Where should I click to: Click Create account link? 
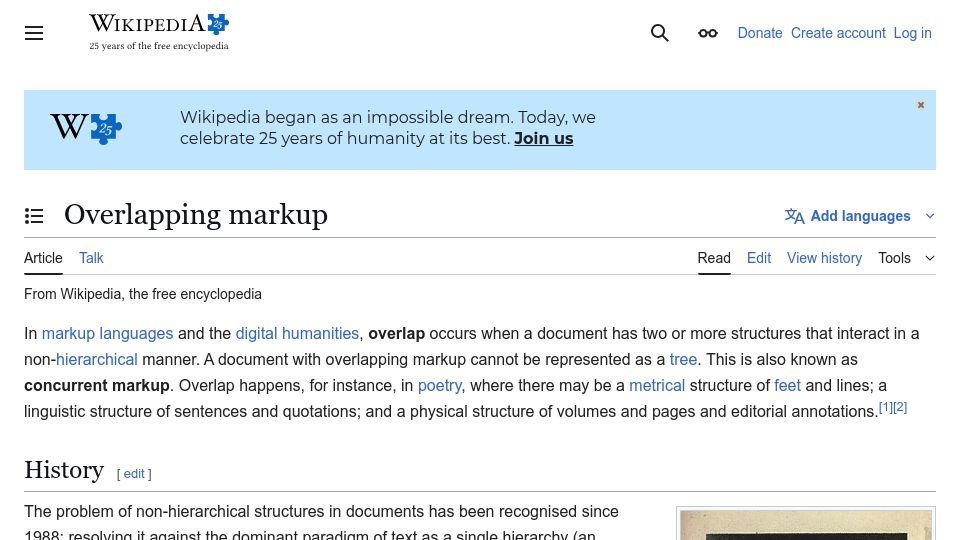[x=838, y=33]
